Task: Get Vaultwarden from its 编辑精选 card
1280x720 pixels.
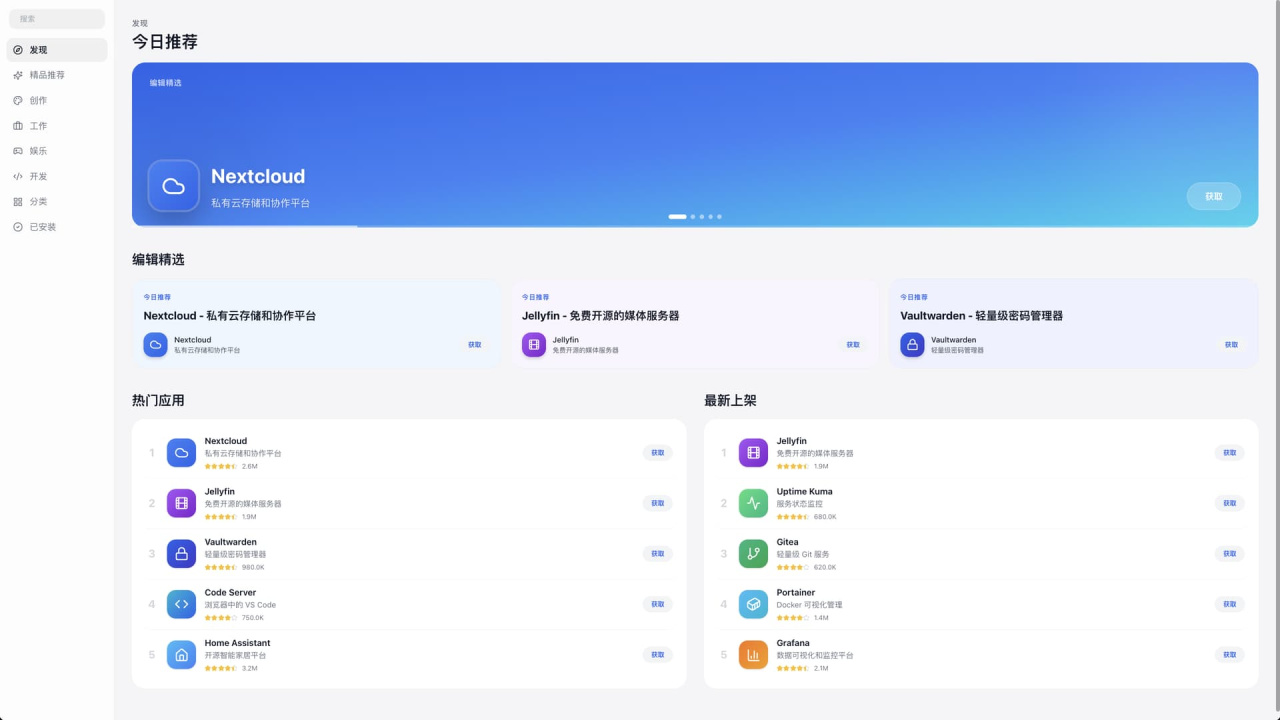Action: tap(1231, 345)
